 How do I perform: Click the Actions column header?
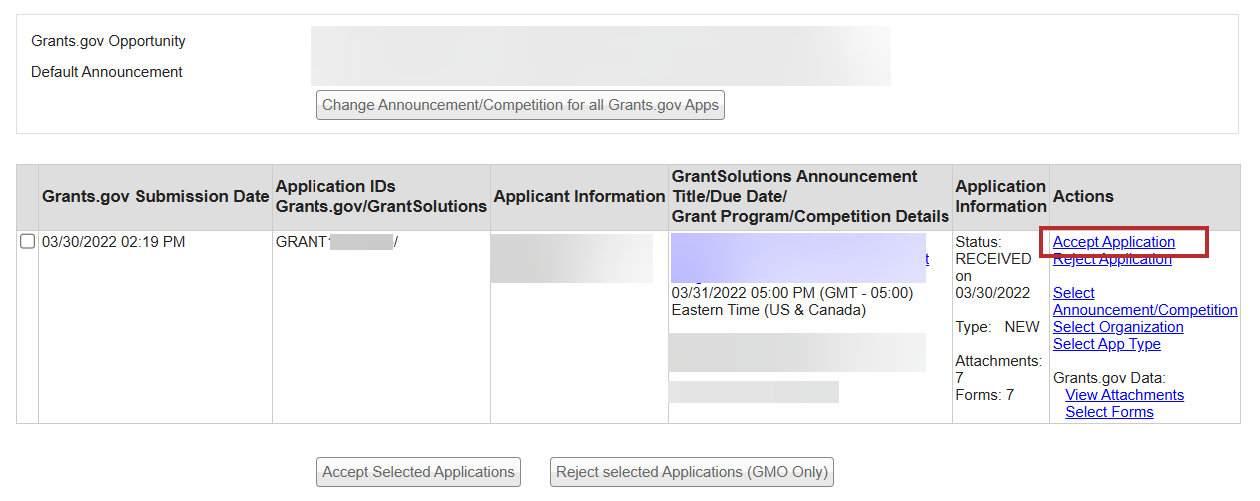pyautogui.click(x=1083, y=197)
